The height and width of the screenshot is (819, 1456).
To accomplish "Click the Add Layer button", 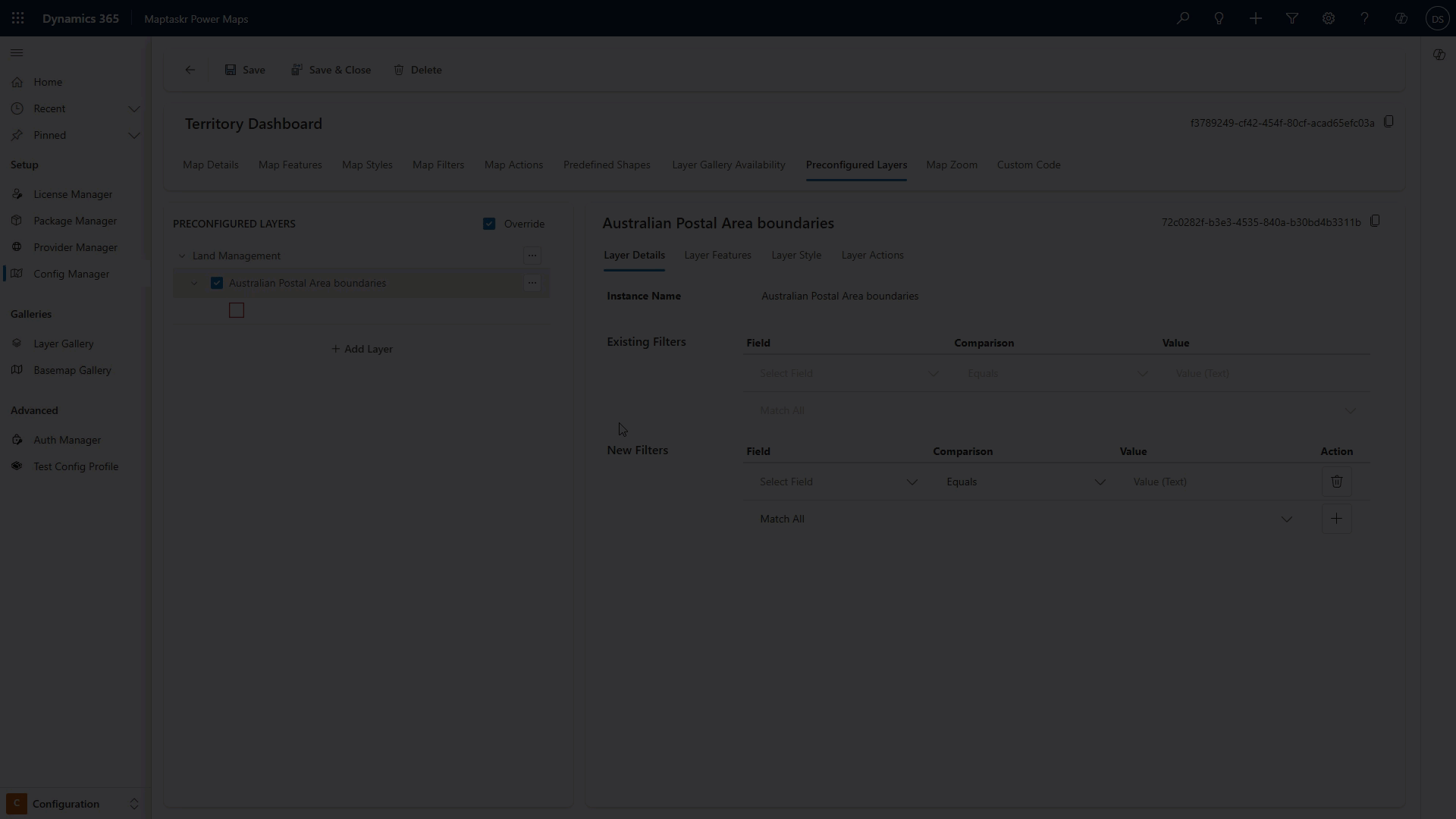I will tap(362, 349).
